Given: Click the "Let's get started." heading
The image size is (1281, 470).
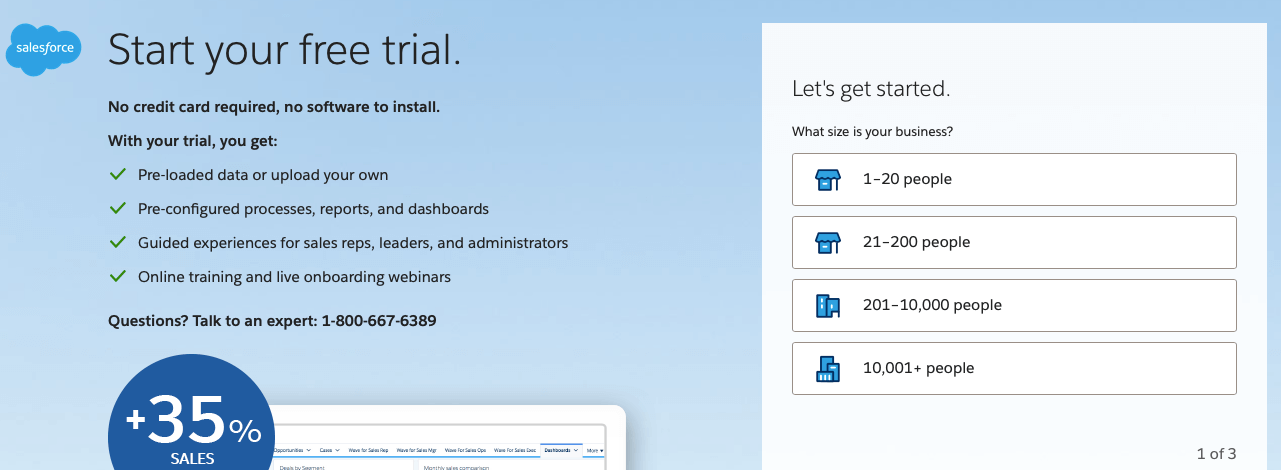Looking at the screenshot, I should [871, 88].
